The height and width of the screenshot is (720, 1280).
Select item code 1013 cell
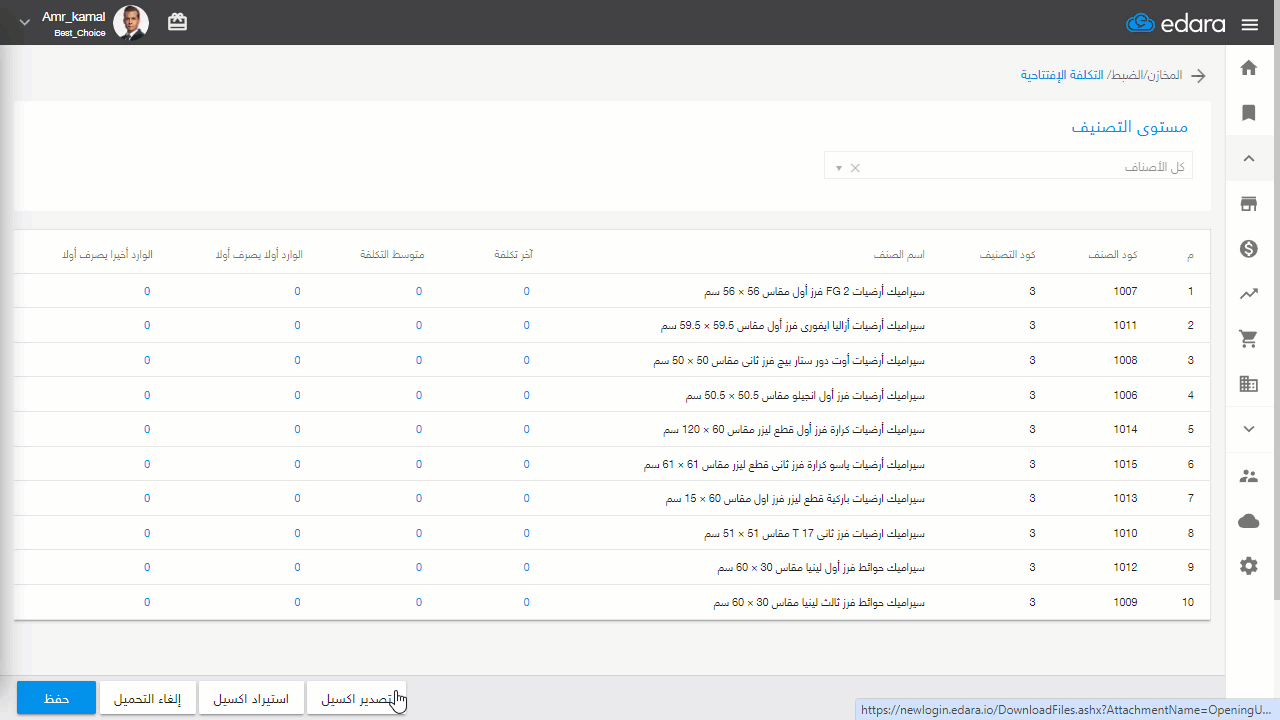tap(1125, 498)
